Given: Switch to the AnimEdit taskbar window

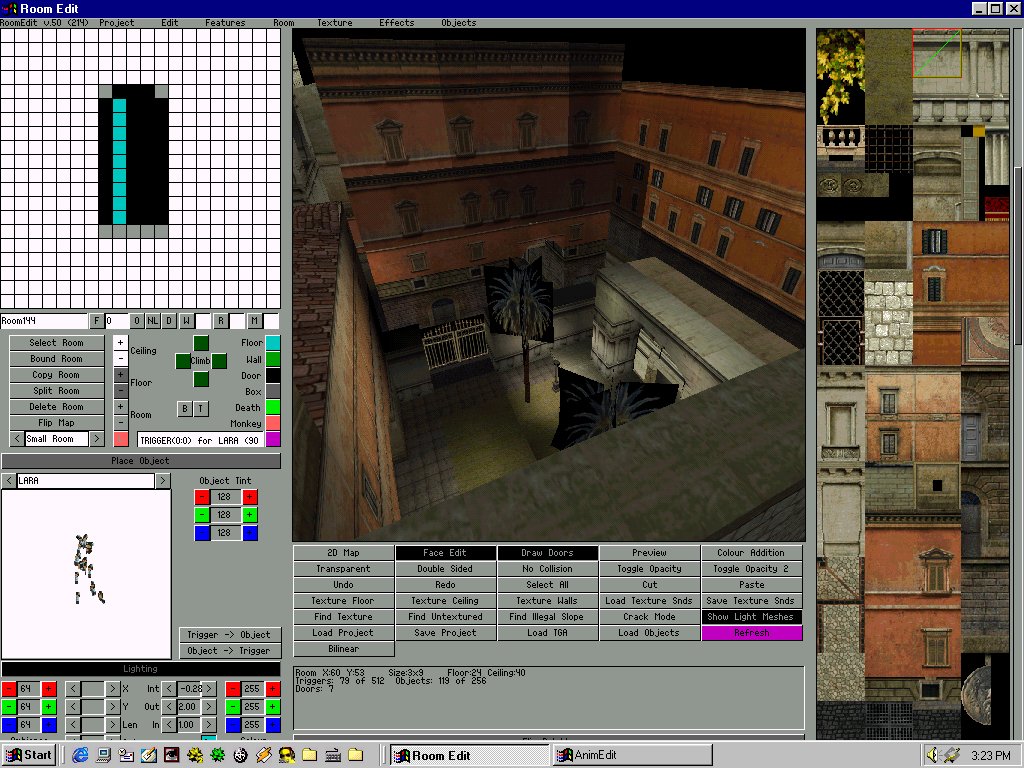Looking at the screenshot, I should 632,755.
